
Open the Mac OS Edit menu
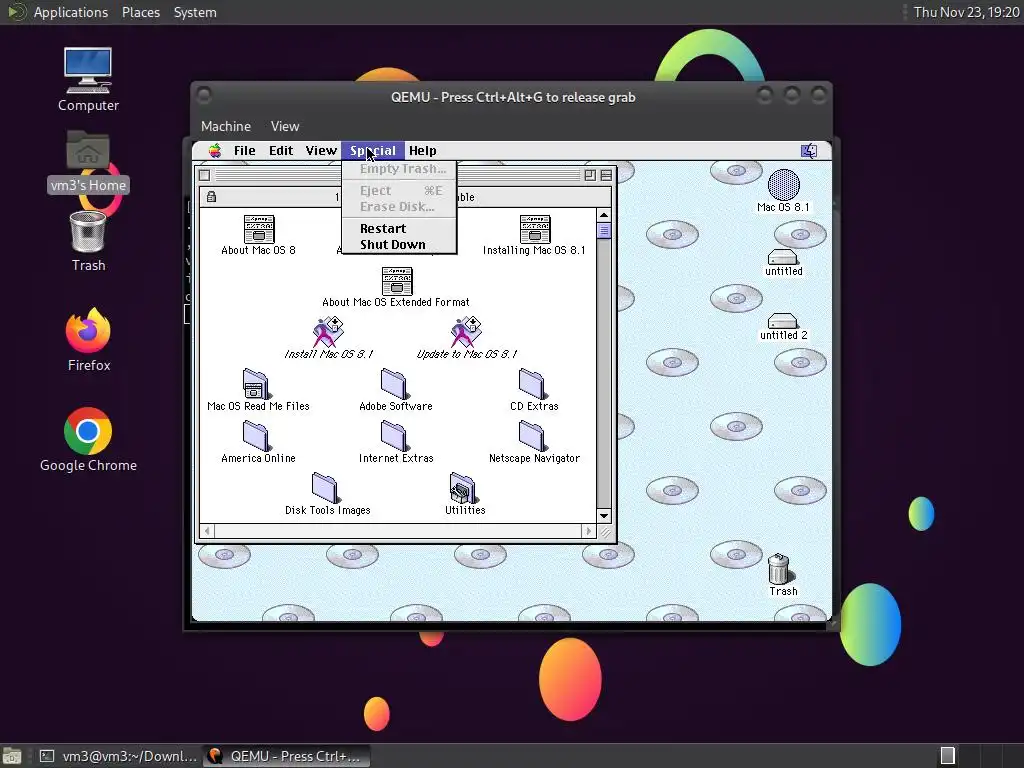[281, 151]
